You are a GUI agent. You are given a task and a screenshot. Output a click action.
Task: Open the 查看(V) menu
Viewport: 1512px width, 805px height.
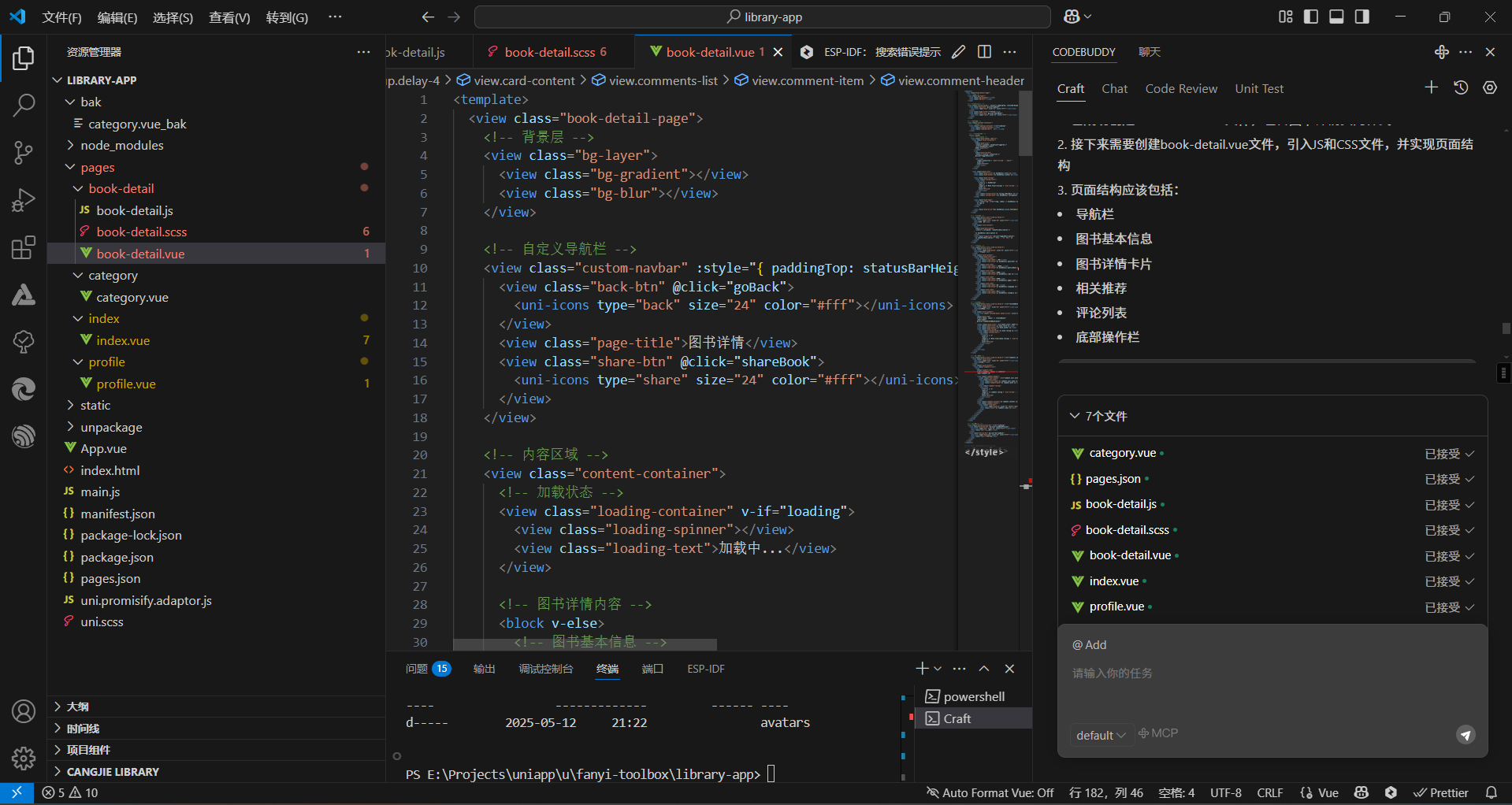pyautogui.click(x=229, y=17)
